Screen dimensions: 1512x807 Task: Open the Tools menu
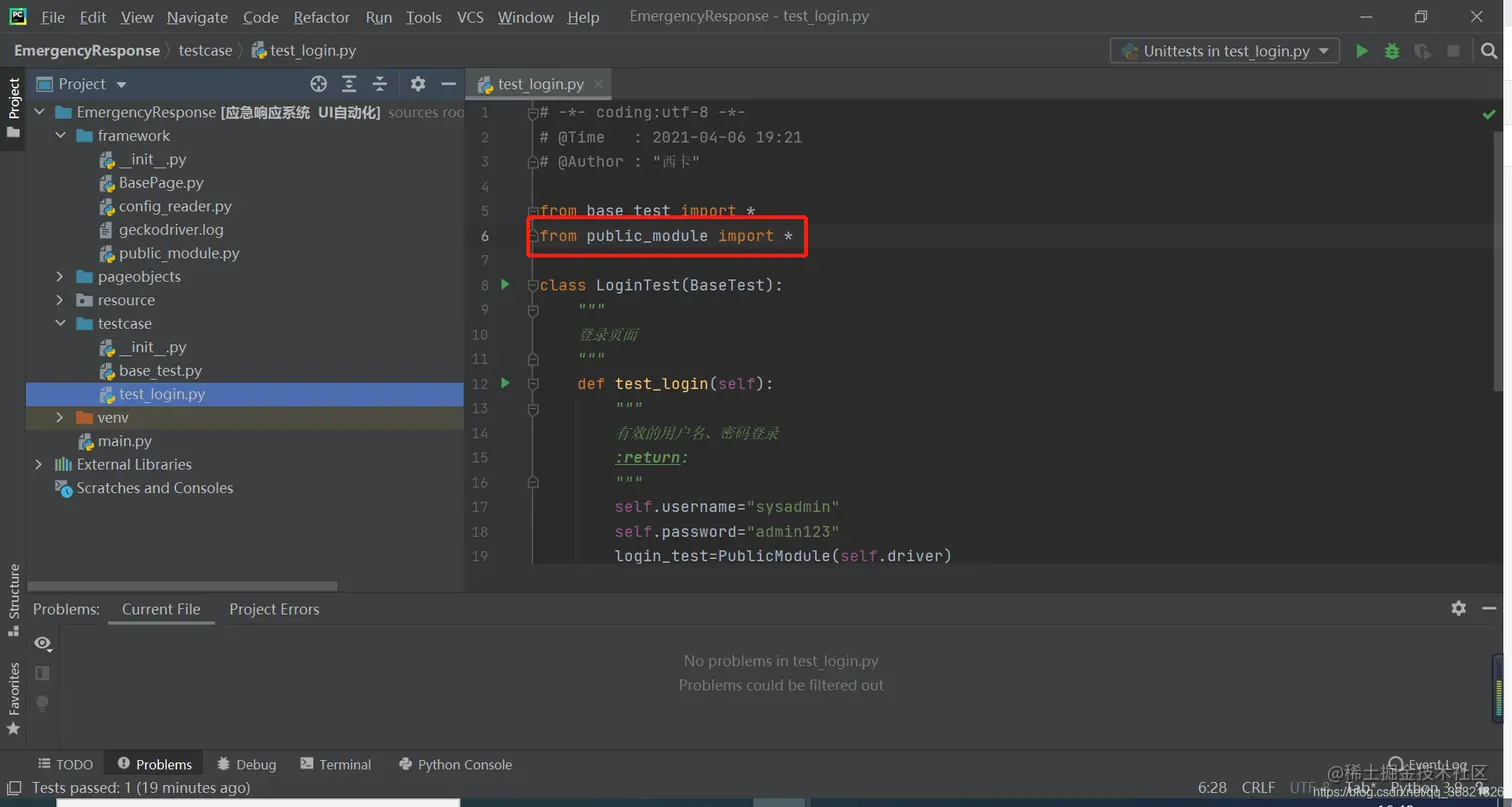424,17
